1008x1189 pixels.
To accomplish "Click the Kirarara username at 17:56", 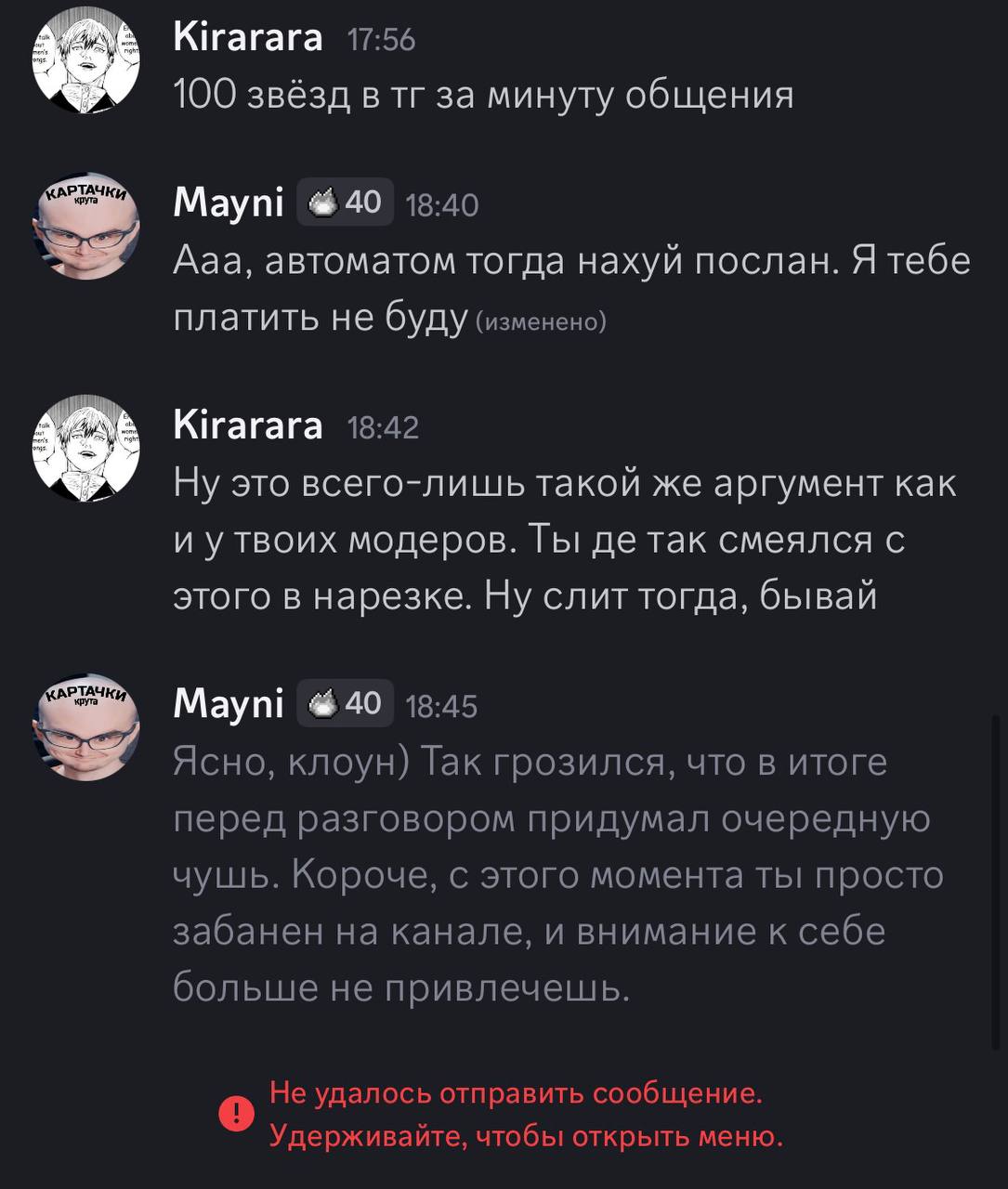I will 248,38.
